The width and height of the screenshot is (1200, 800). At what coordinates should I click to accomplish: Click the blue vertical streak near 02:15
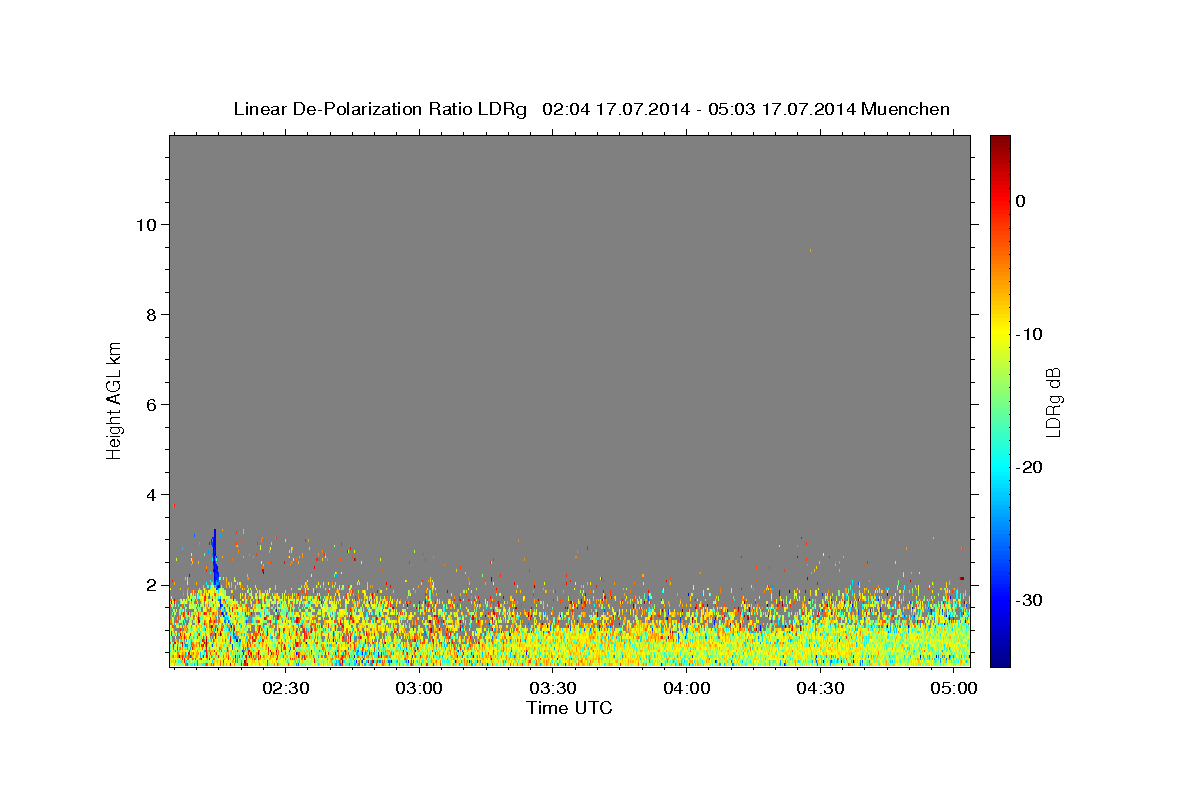point(214,560)
